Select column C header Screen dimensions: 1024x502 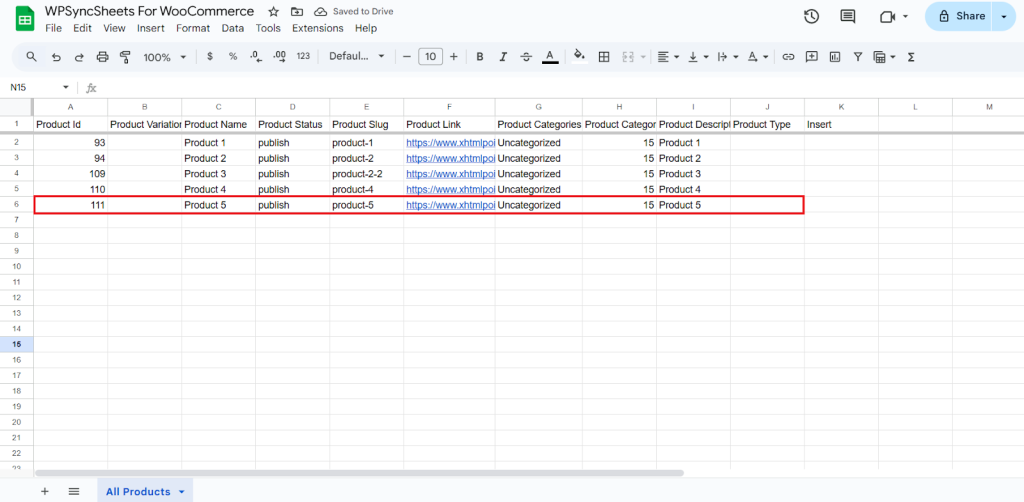click(x=219, y=106)
